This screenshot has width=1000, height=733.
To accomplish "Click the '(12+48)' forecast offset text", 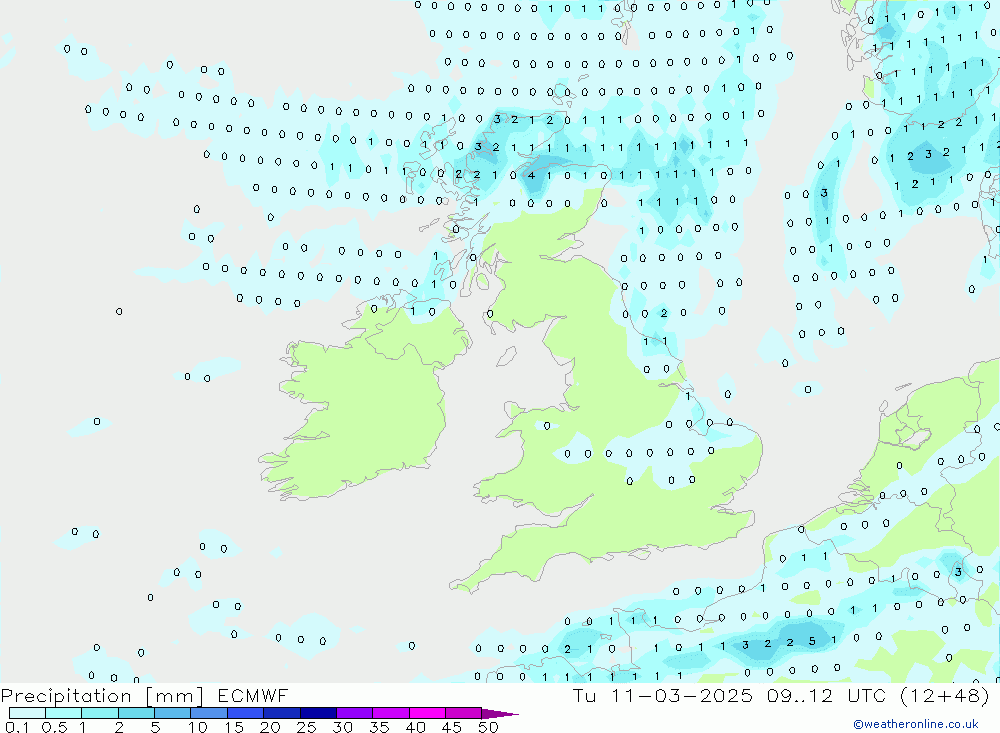I will pos(945,696).
